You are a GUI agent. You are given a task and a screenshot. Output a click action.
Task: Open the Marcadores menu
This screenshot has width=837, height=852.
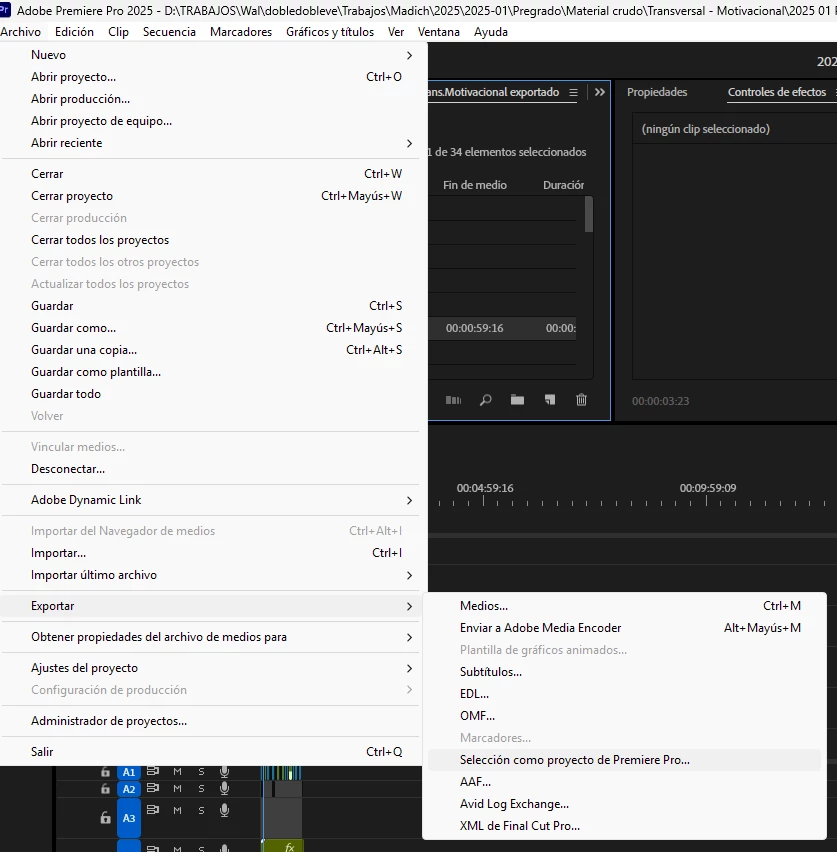click(x=241, y=32)
